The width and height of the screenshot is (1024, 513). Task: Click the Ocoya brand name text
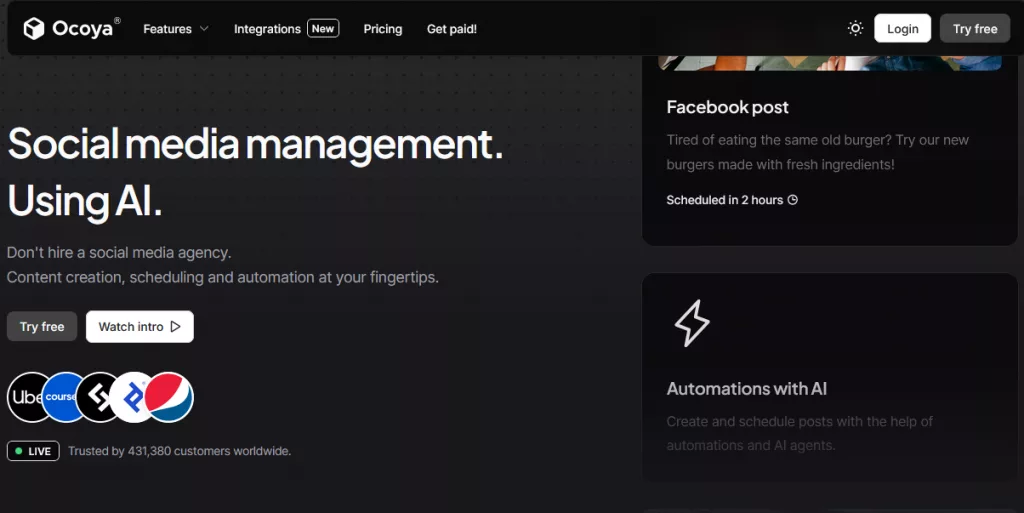(82, 29)
